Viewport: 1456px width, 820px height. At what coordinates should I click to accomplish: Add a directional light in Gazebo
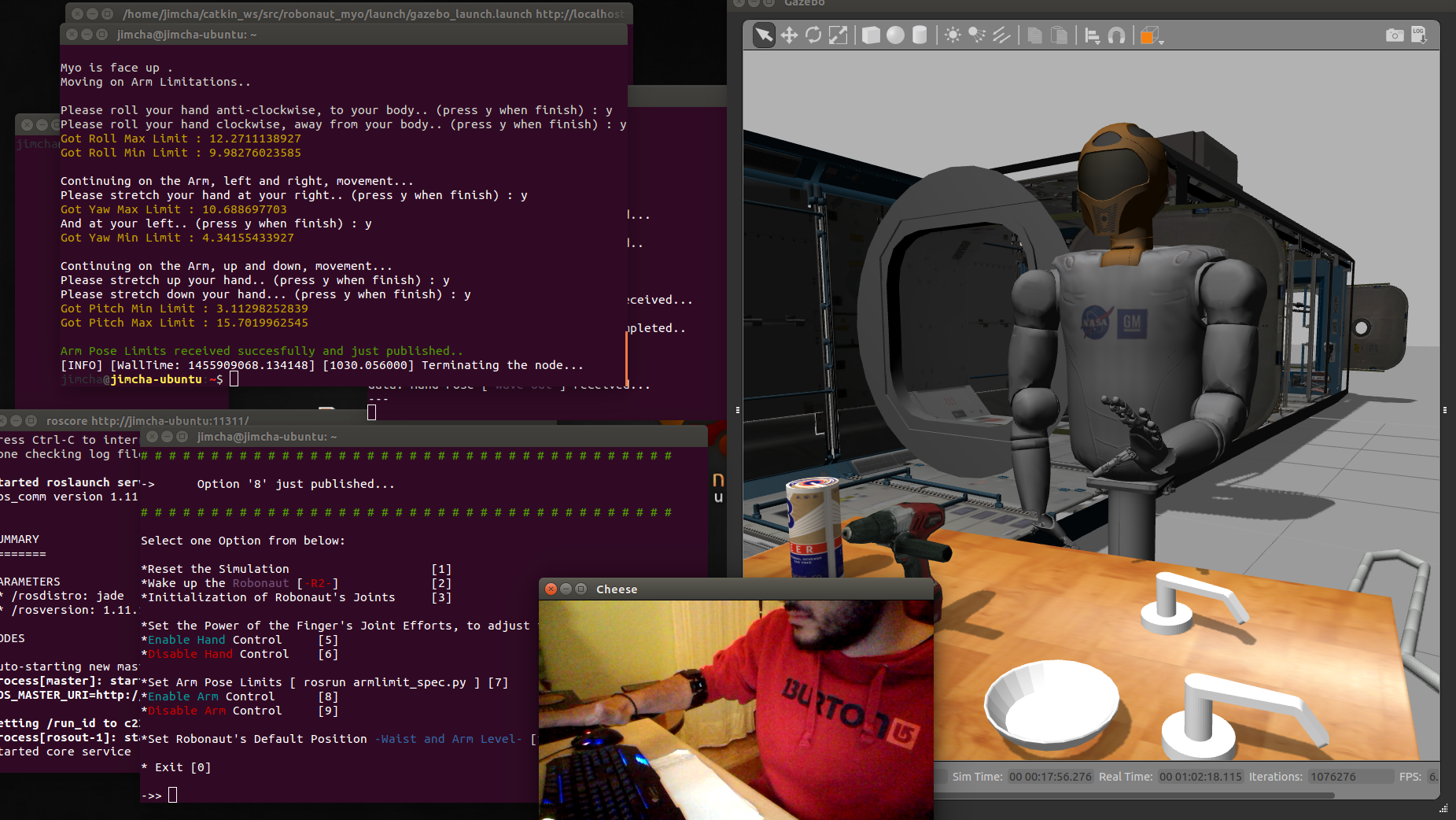click(1001, 35)
